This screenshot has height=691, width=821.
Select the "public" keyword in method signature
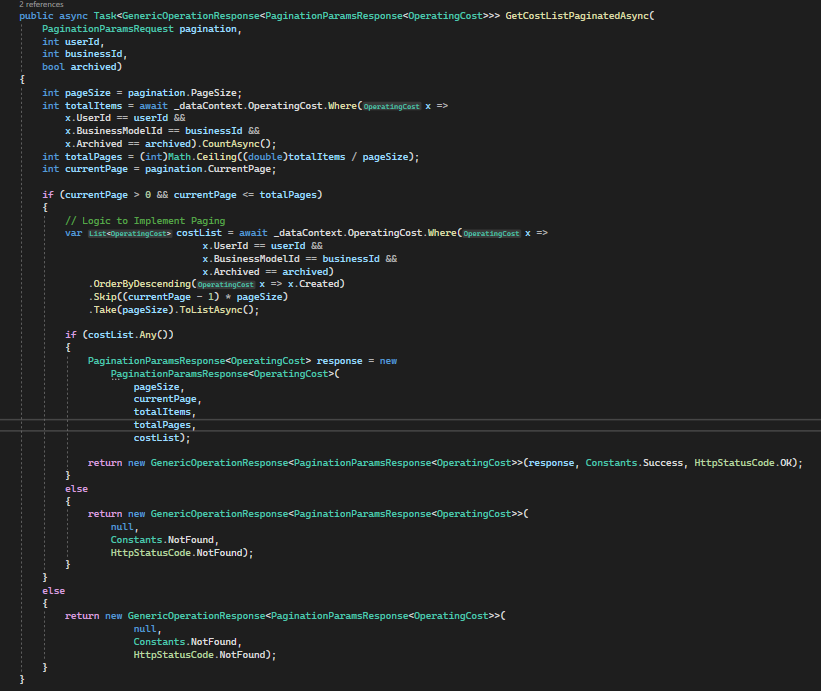(x=36, y=16)
